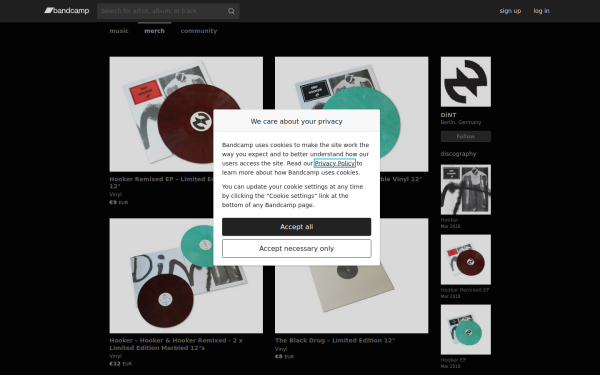
Task: Open the 2 x Limited Edition Marbled 12"s image
Action: 186,276
